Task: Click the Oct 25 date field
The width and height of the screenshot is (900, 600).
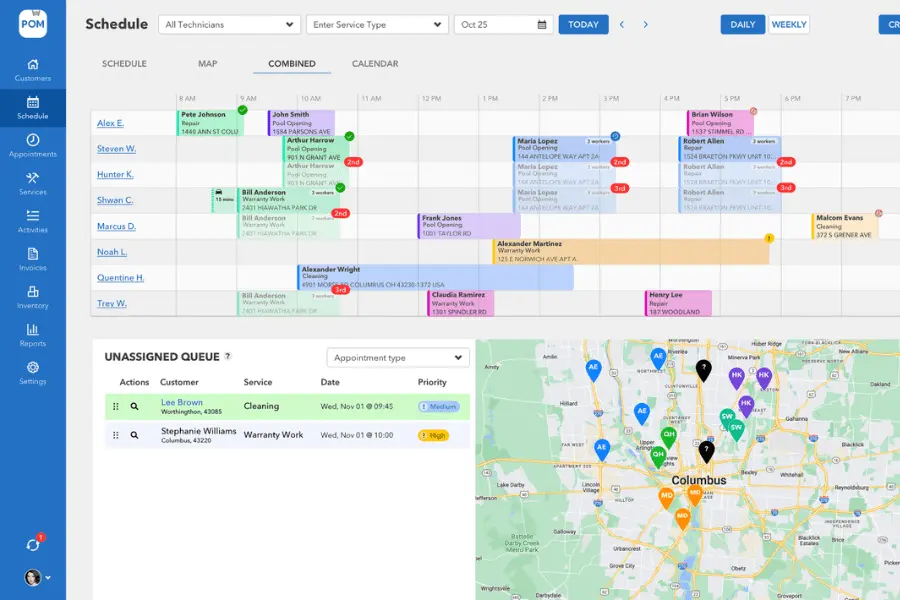Action: click(x=503, y=25)
